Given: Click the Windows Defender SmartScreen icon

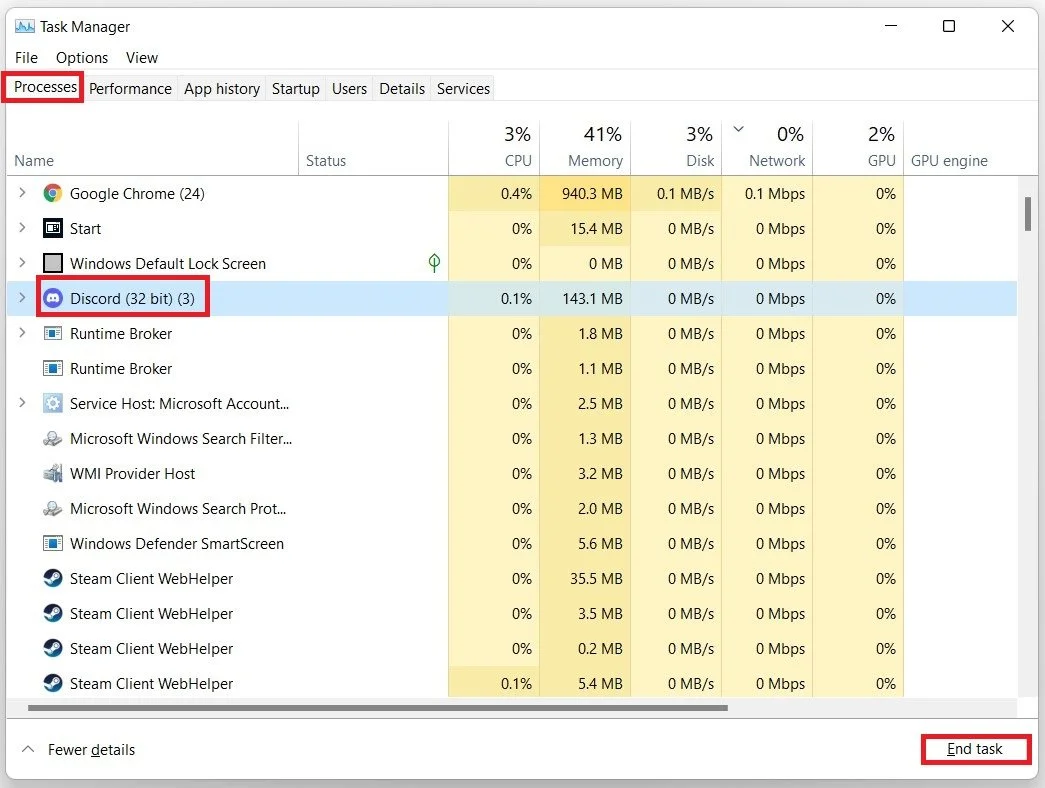Looking at the screenshot, I should 53,543.
